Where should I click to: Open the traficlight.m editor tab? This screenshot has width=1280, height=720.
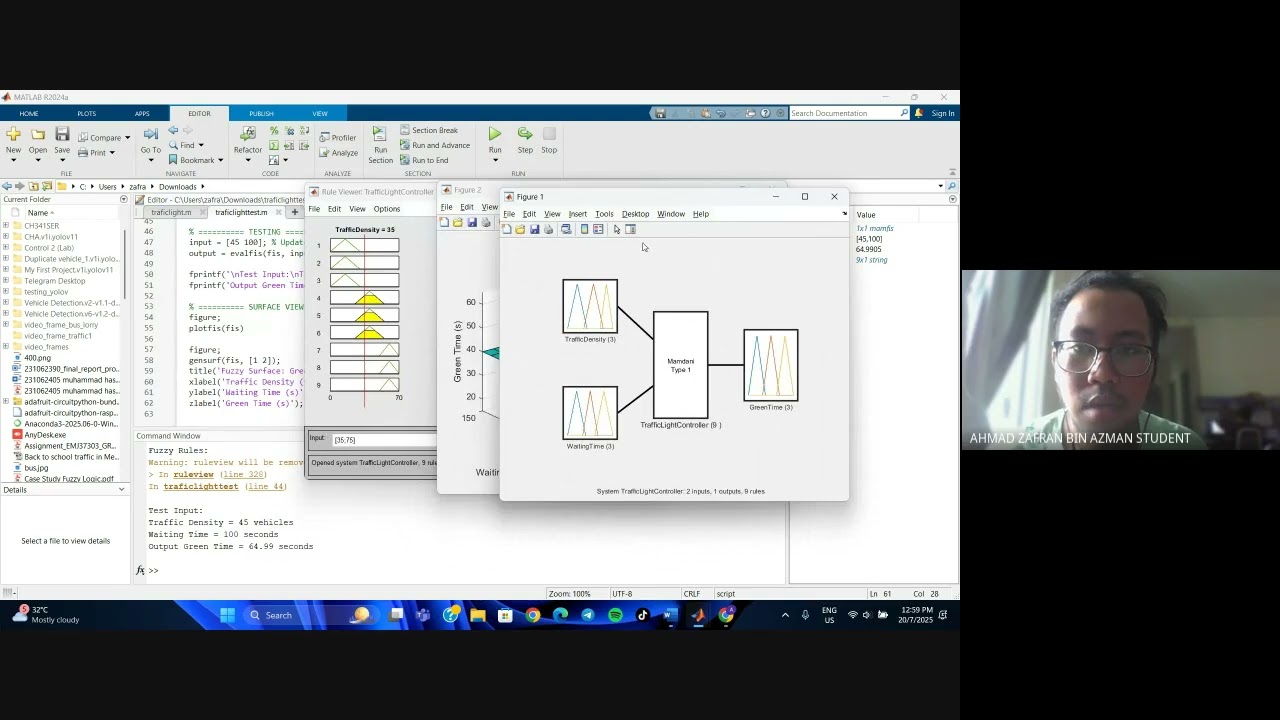pyautogui.click(x=171, y=212)
